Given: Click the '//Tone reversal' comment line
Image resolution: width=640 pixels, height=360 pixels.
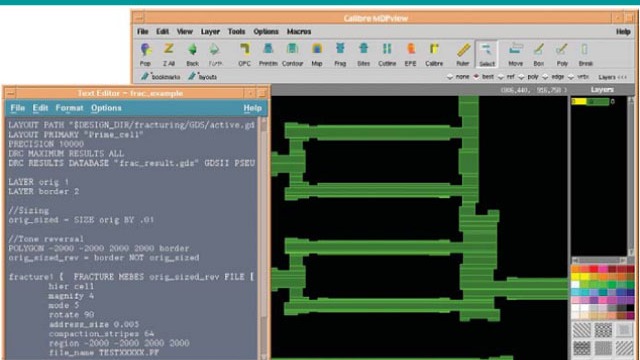Looking at the screenshot, I should point(46,239).
